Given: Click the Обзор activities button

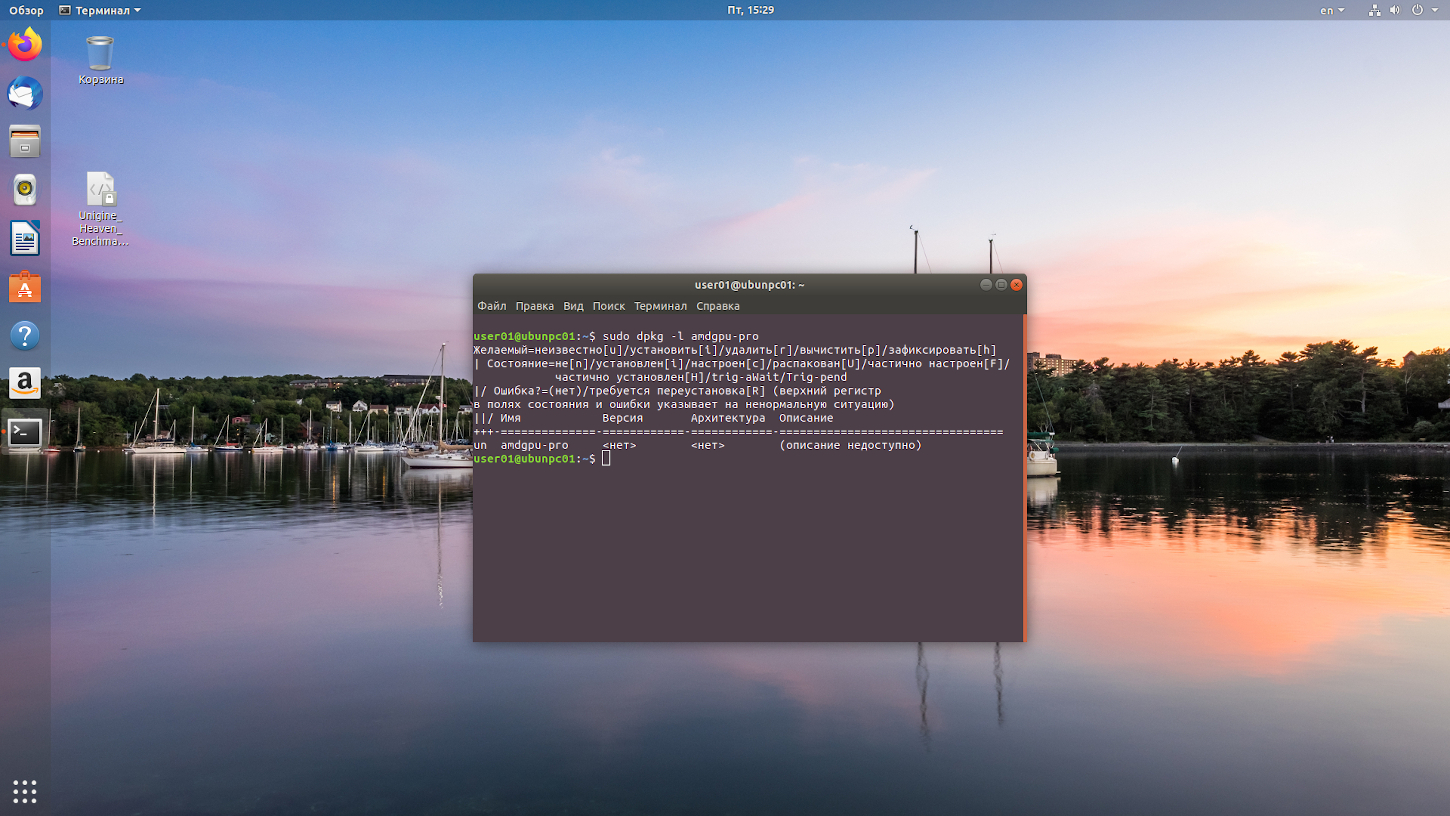Looking at the screenshot, I should coord(27,10).
